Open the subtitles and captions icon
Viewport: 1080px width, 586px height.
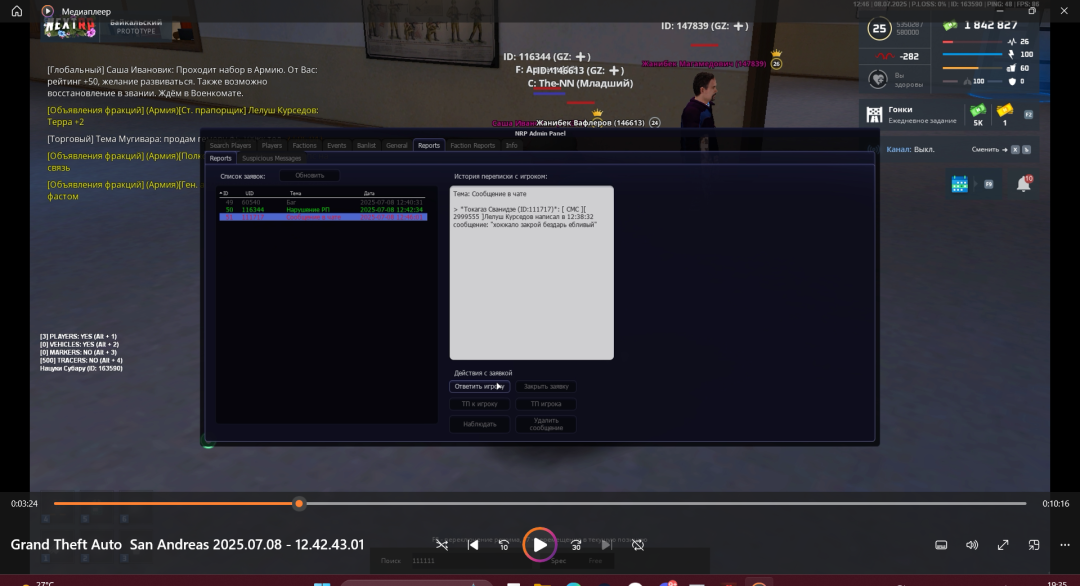941,545
